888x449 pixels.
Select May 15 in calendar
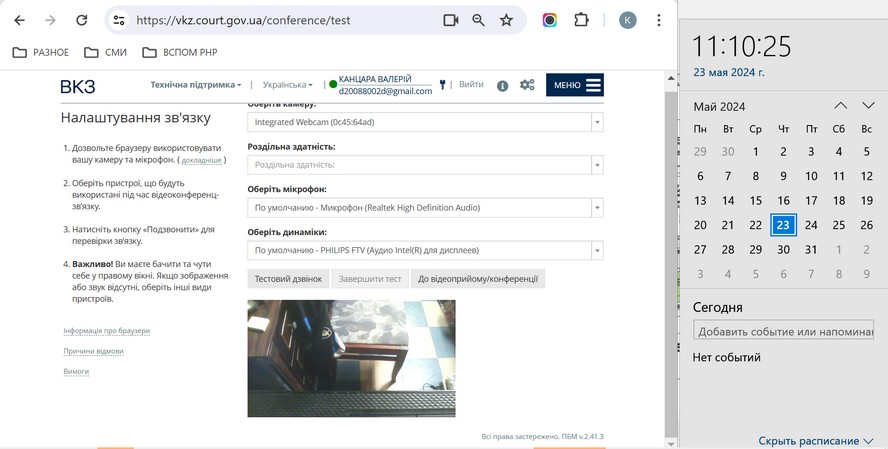[x=755, y=200]
